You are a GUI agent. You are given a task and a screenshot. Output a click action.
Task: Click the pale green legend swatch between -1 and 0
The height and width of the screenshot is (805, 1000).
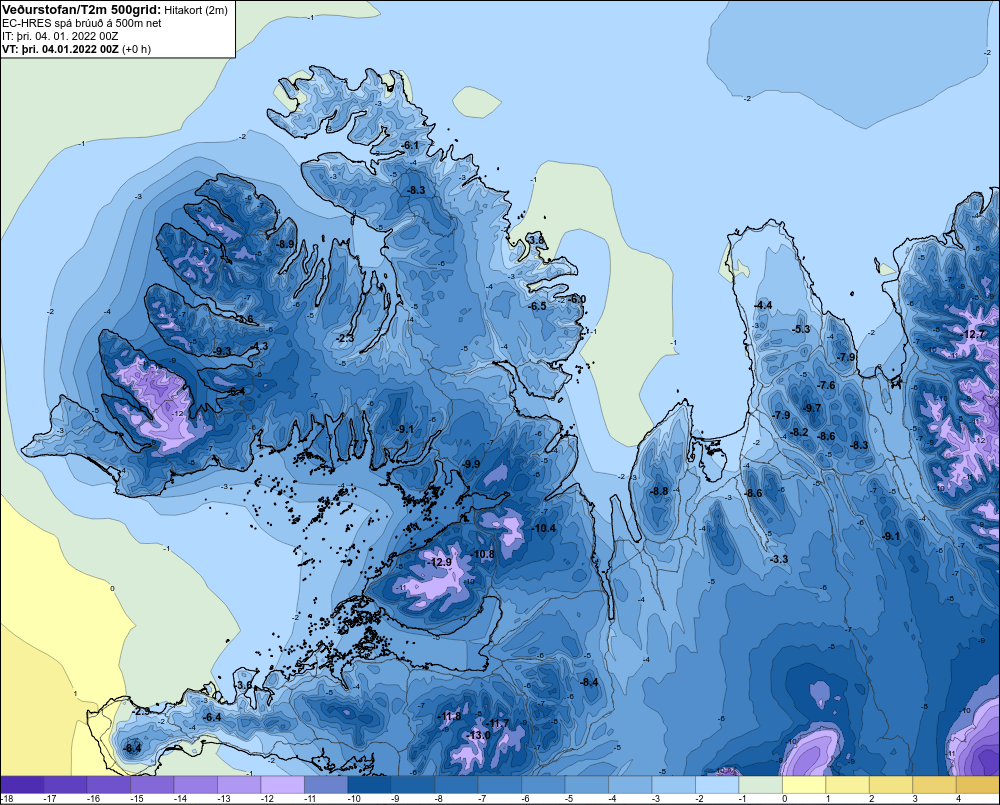[x=760, y=785]
